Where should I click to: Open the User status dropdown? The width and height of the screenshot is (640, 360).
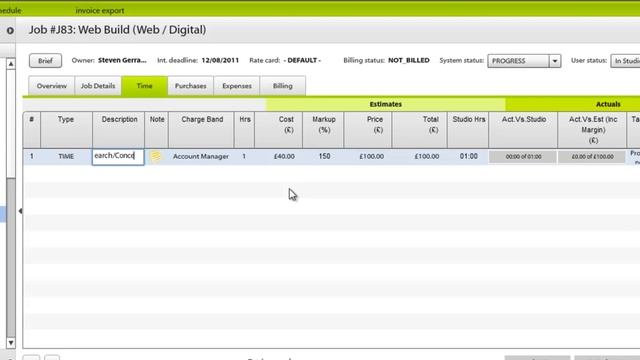625,61
